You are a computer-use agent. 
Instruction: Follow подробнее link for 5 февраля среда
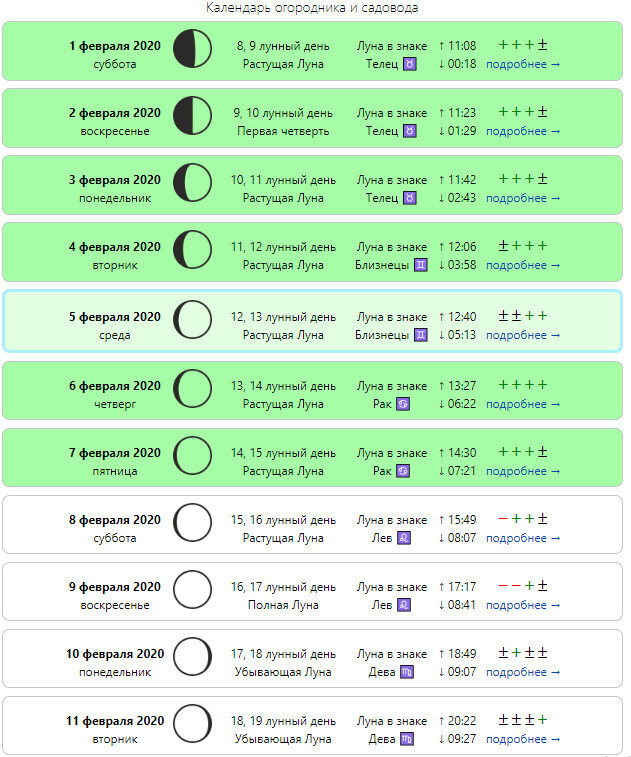pyautogui.click(x=523, y=336)
